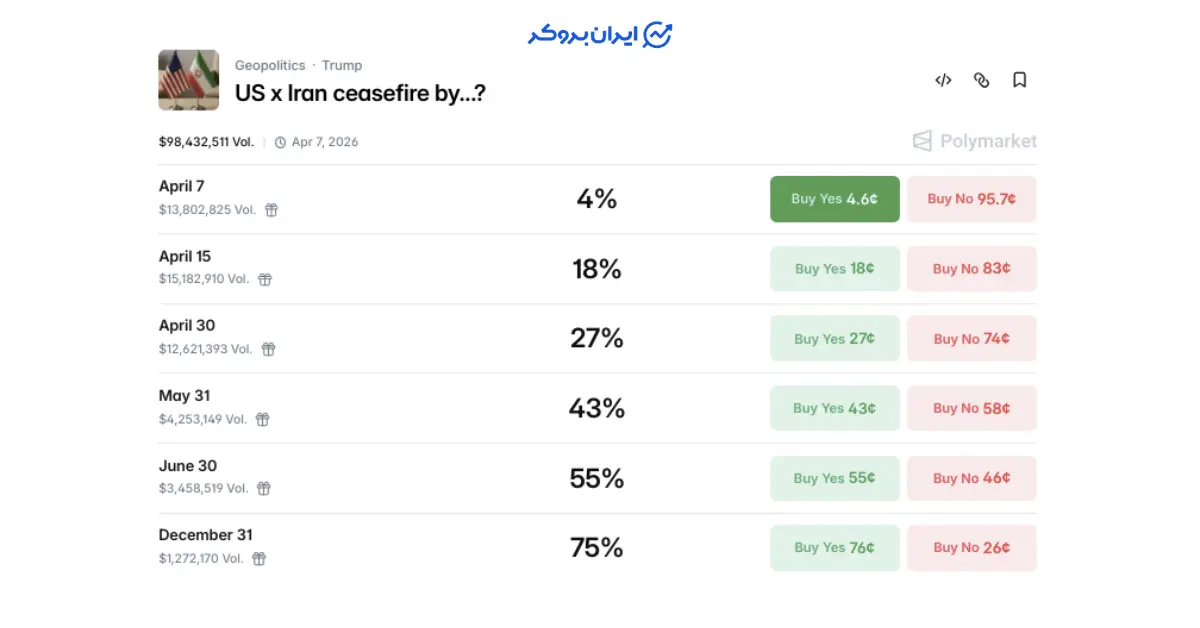Click the gift icon beside June 30 volume

(264, 489)
